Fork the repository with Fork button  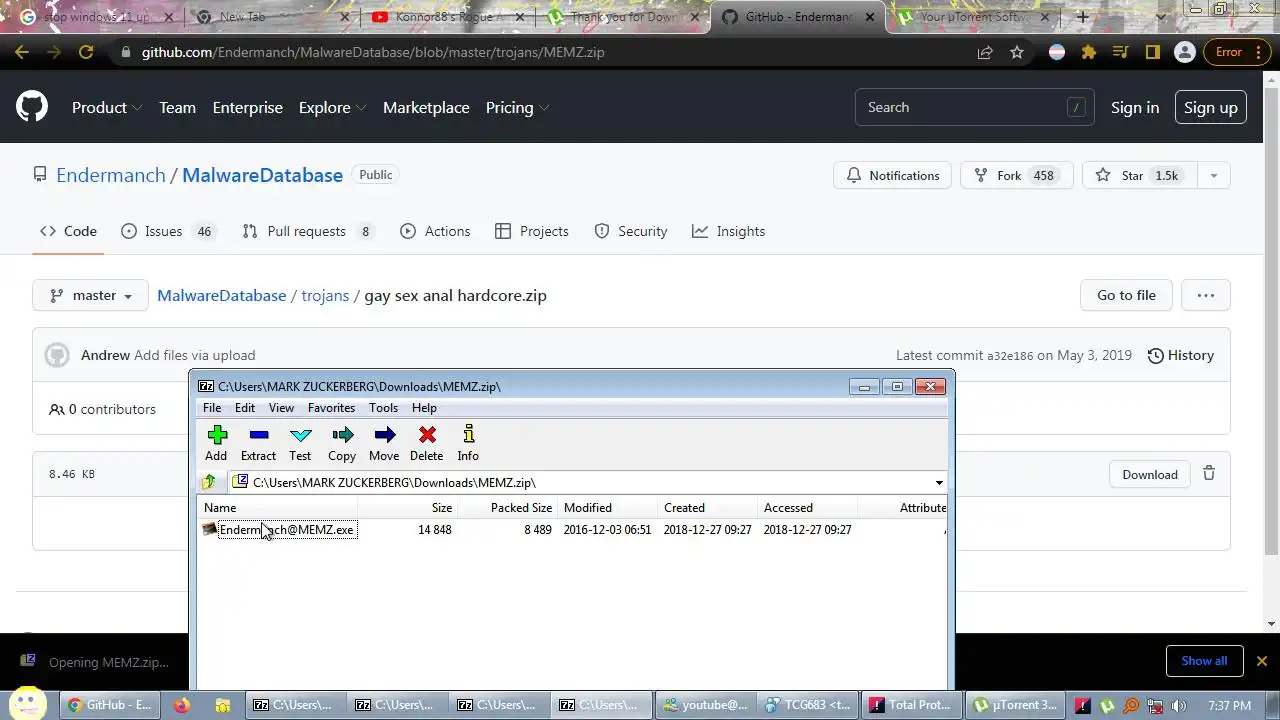tap(1017, 175)
